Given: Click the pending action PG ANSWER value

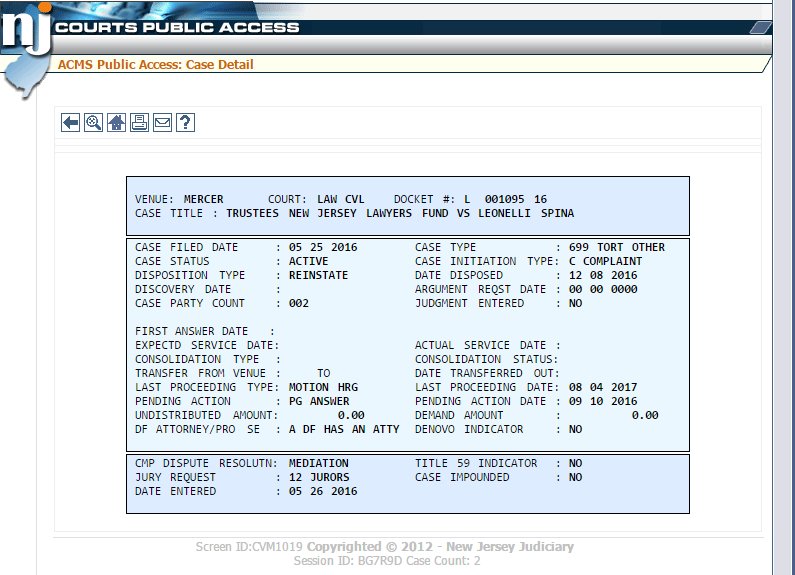Looking at the screenshot, I should coord(318,401).
